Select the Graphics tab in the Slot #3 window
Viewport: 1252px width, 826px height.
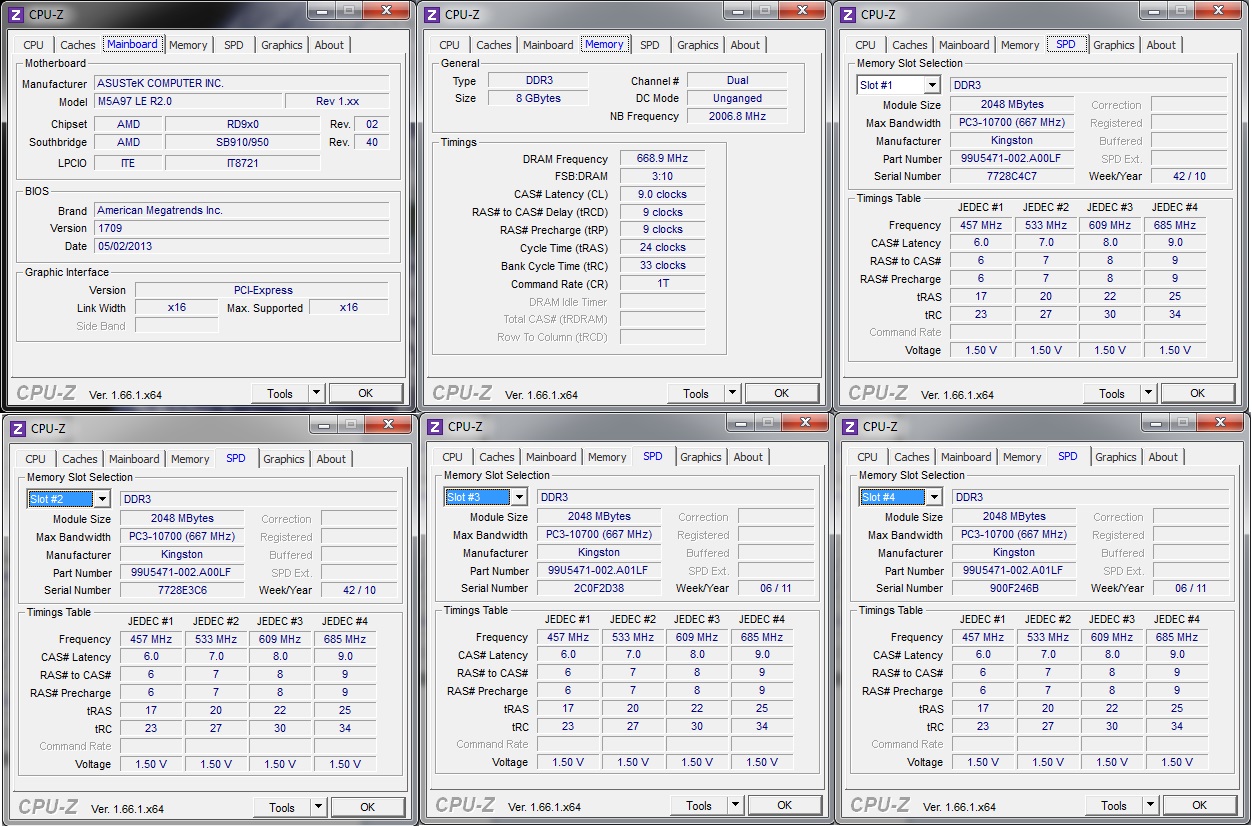point(701,457)
